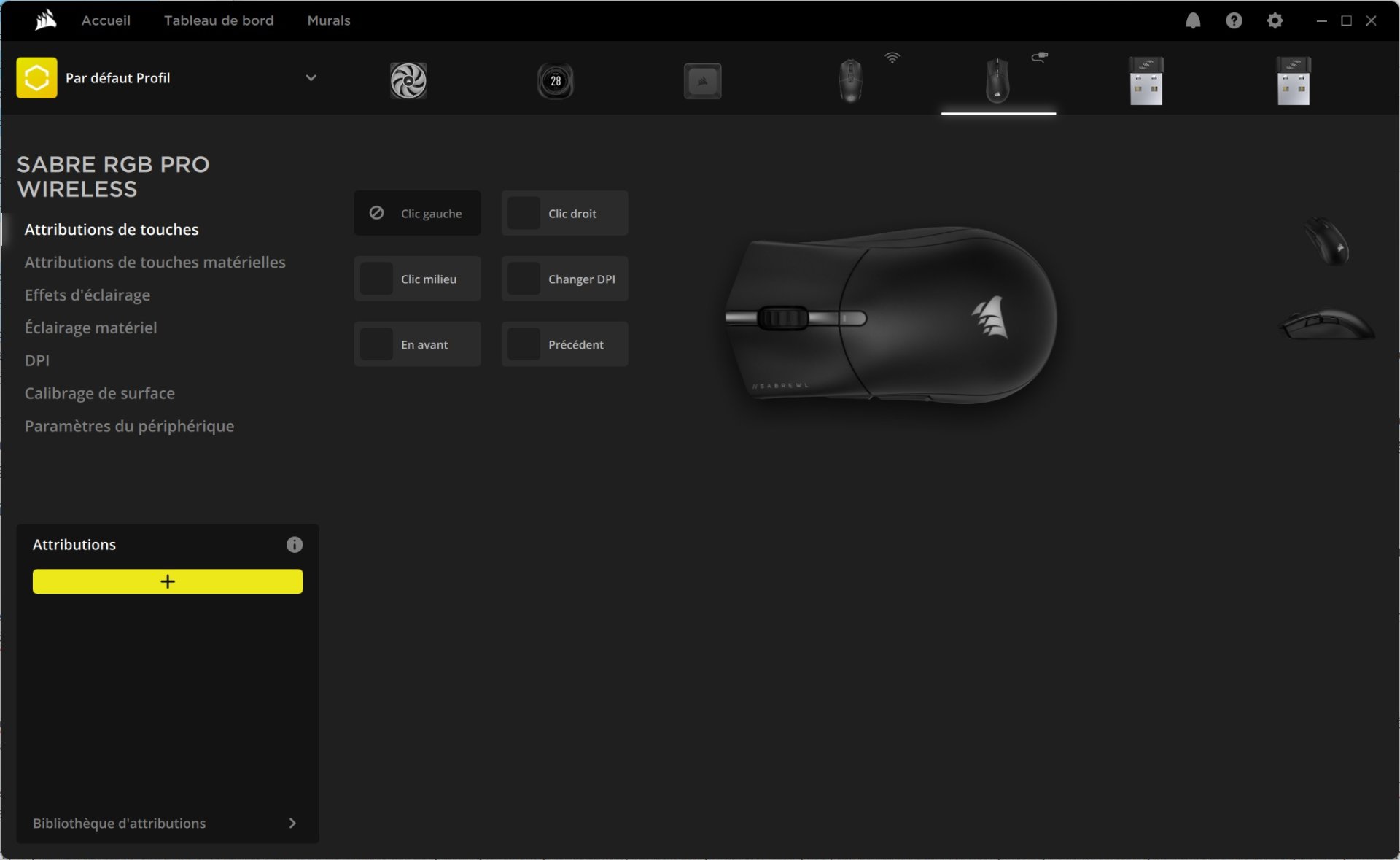Select the wired Sabre mouse device
The image size is (1400, 860).
point(997,80)
